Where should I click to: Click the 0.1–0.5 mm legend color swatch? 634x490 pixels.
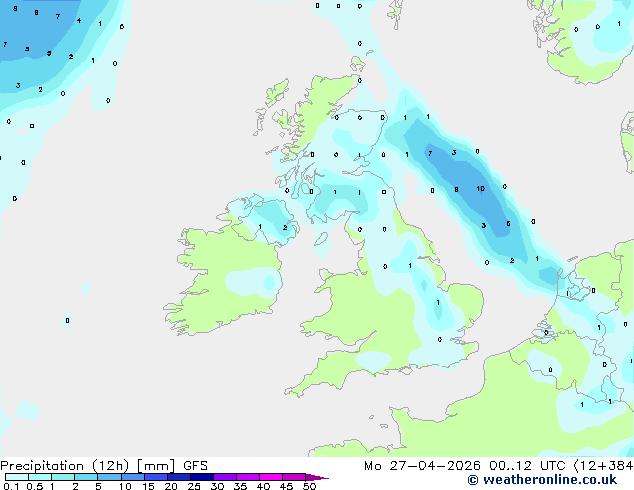pos(17,477)
